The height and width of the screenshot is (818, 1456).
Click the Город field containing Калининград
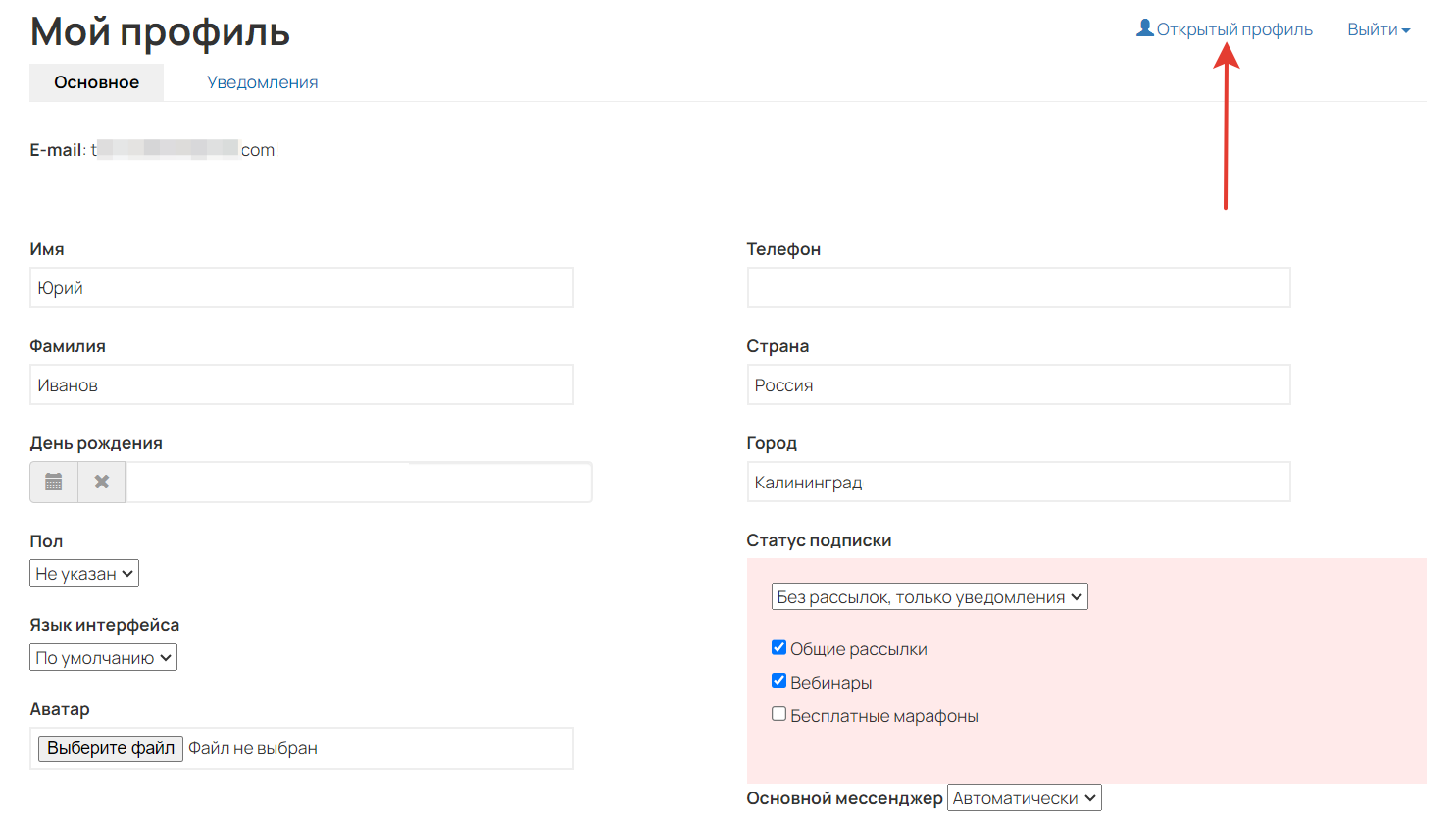pyautogui.click(x=1018, y=483)
